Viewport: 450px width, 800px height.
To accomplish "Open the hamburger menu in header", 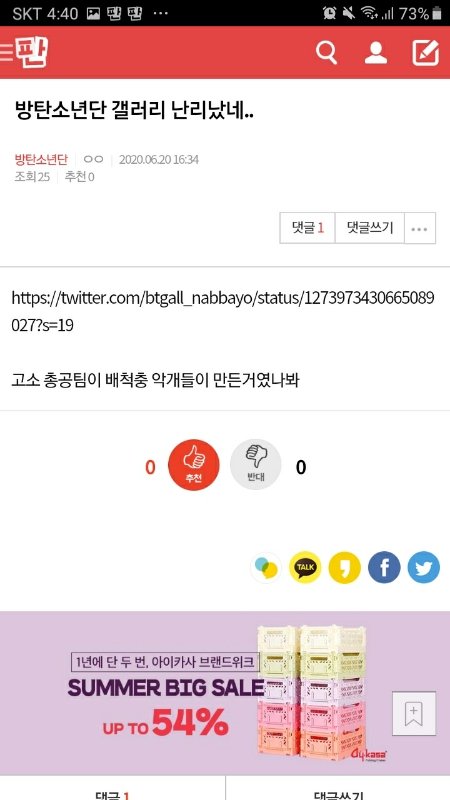I will (x=6, y=53).
